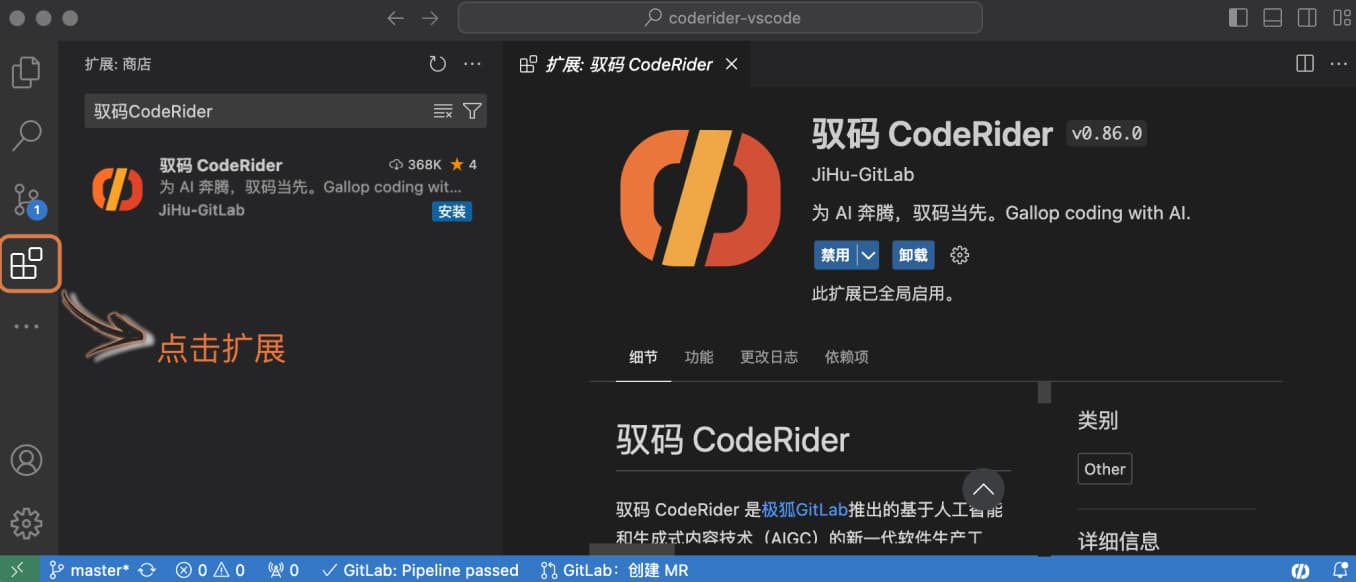Click the remote connection icon in the status bar
The image size is (1356, 582).
[x=17, y=569]
